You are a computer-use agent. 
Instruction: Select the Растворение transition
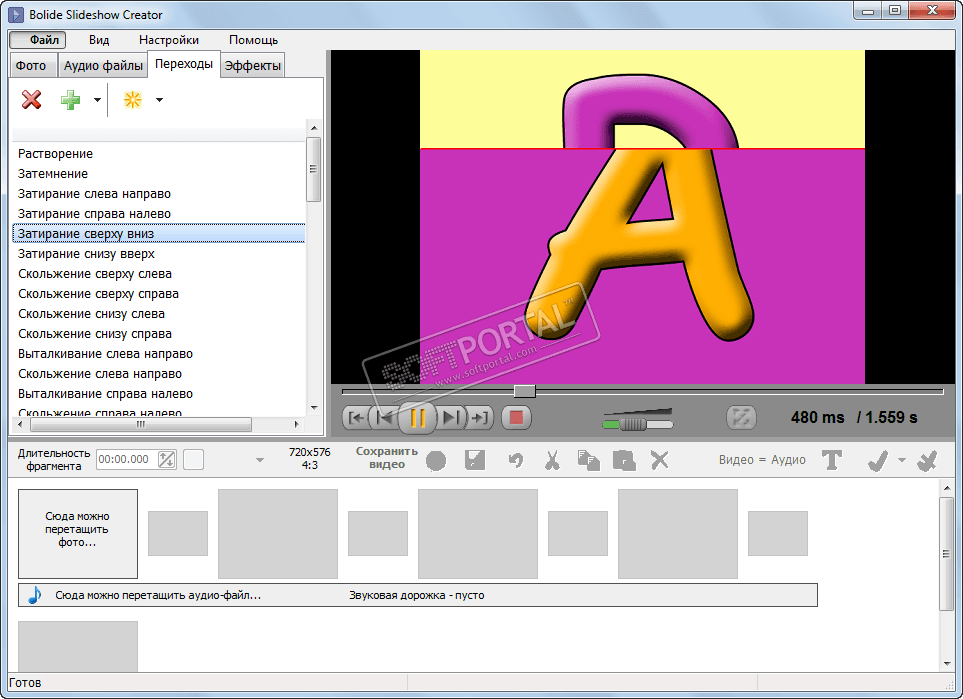pos(158,154)
